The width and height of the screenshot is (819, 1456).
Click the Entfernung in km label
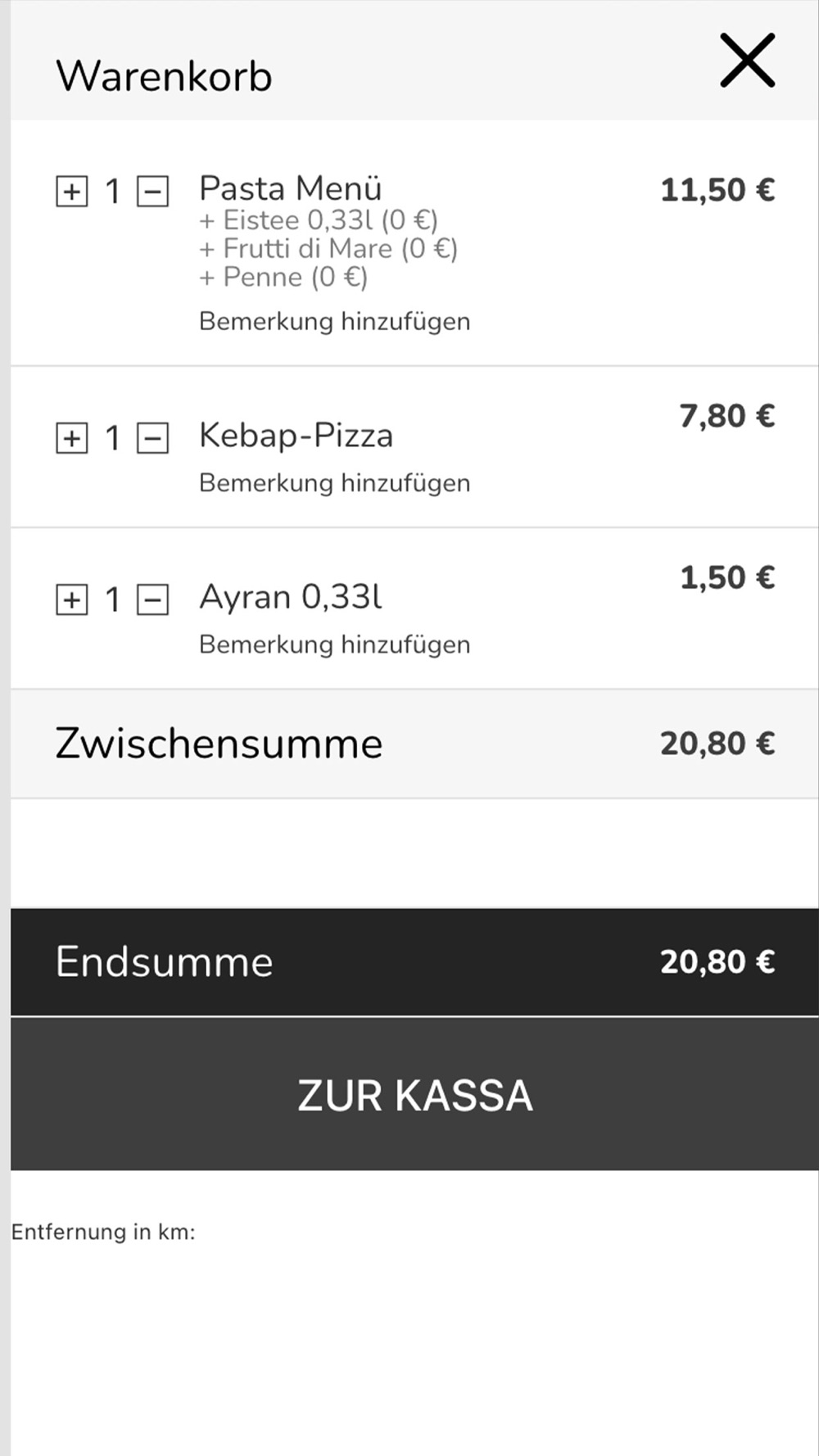(x=103, y=1232)
